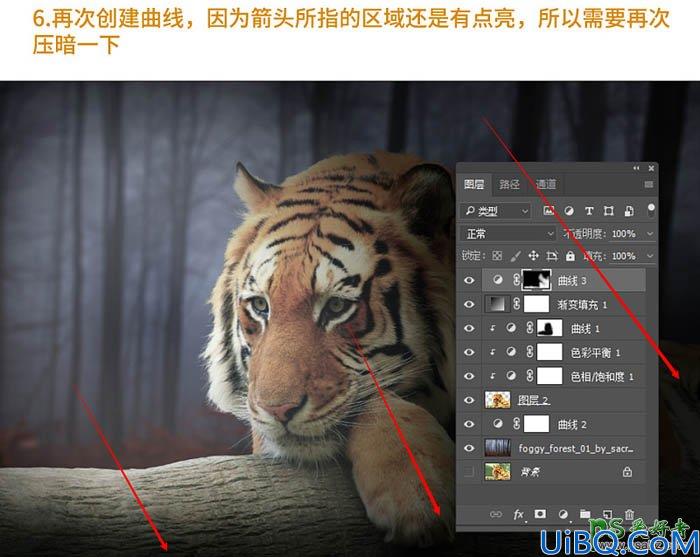Filter layers by shape layer icon
The image size is (700, 557).
pos(608,211)
